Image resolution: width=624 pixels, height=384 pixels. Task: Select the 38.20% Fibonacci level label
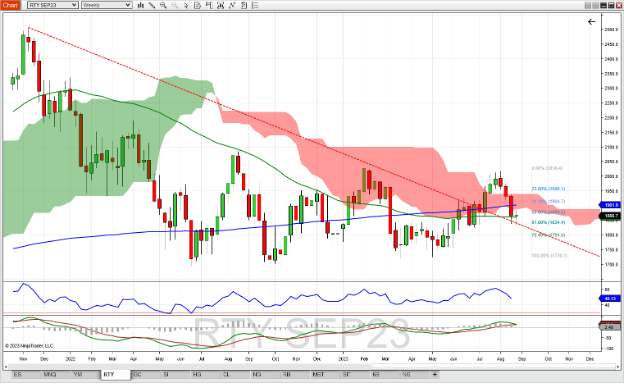[x=548, y=201]
